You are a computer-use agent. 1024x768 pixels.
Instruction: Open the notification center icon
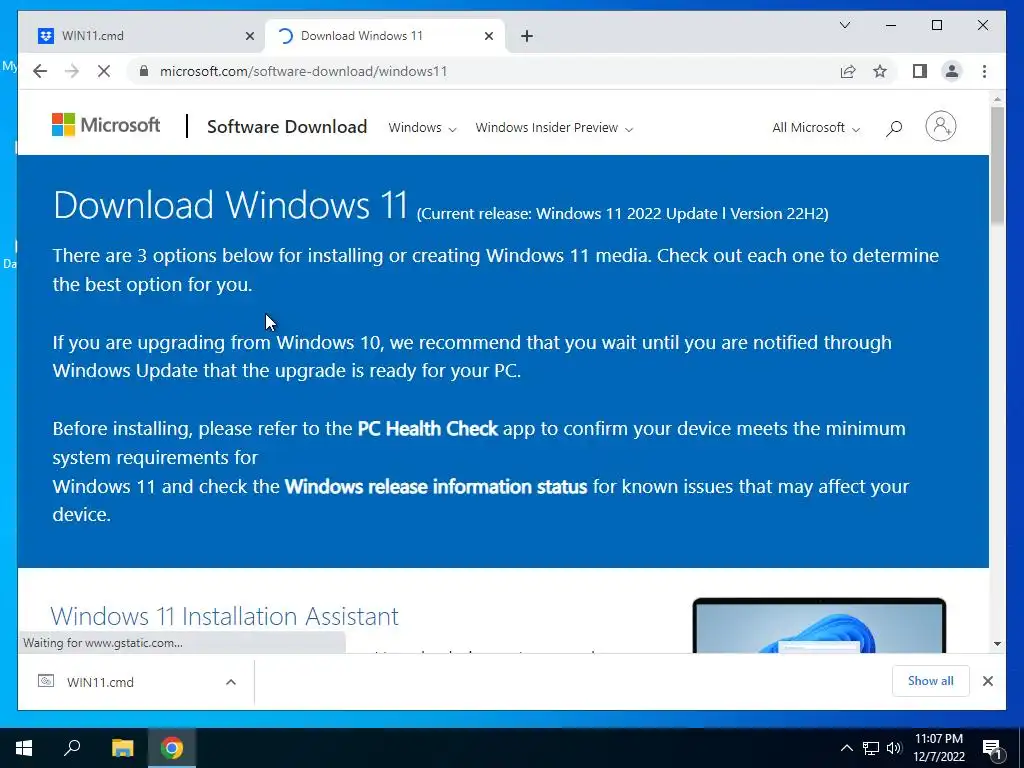993,748
